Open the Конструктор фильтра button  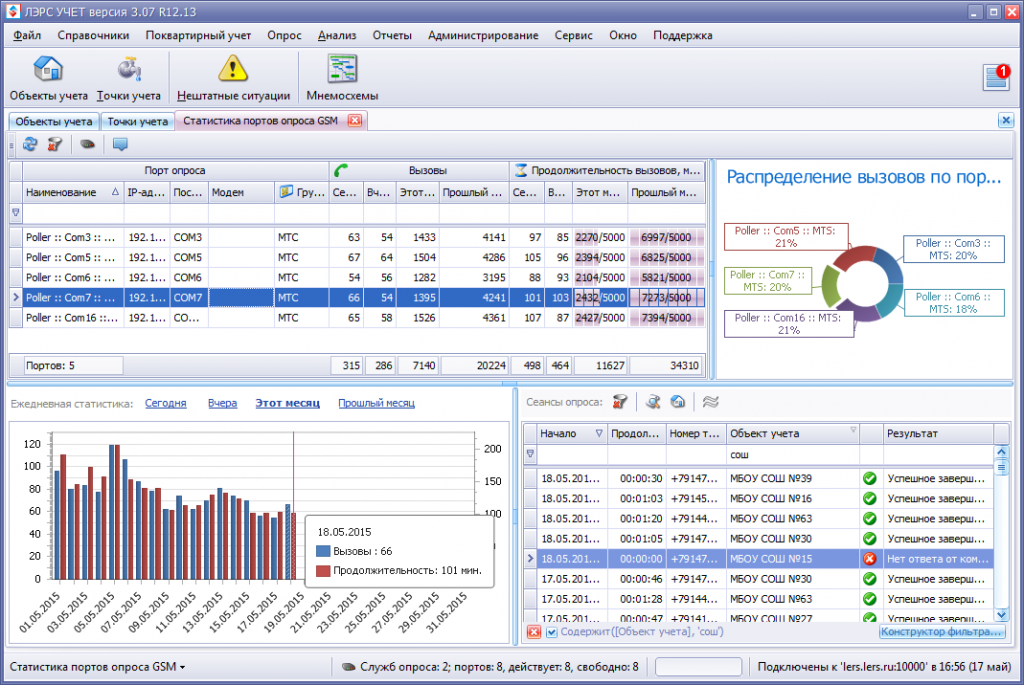click(940, 632)
